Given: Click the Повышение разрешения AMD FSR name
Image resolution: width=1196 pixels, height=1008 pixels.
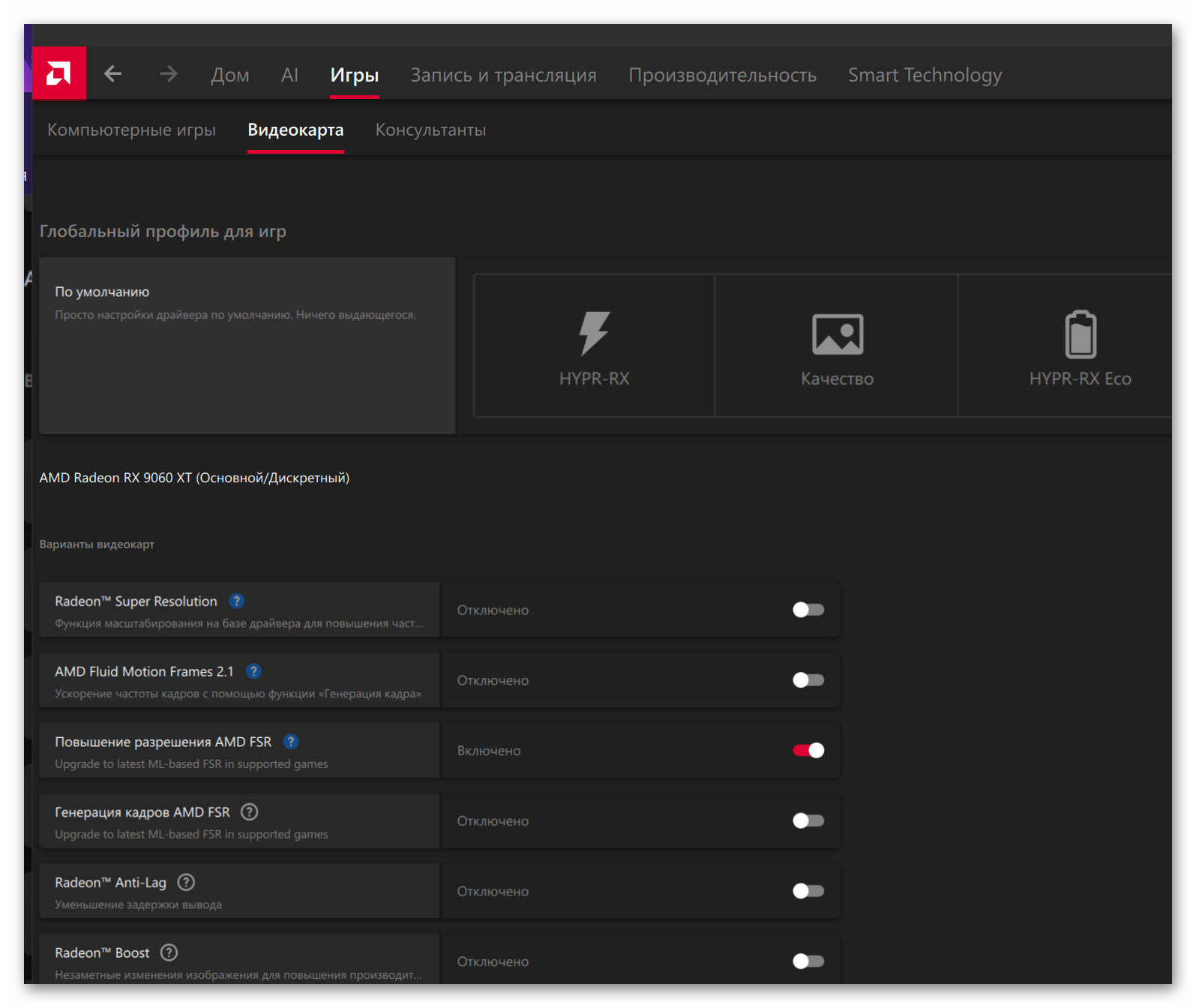Looking at the screenshot, I should coord(163,742).
